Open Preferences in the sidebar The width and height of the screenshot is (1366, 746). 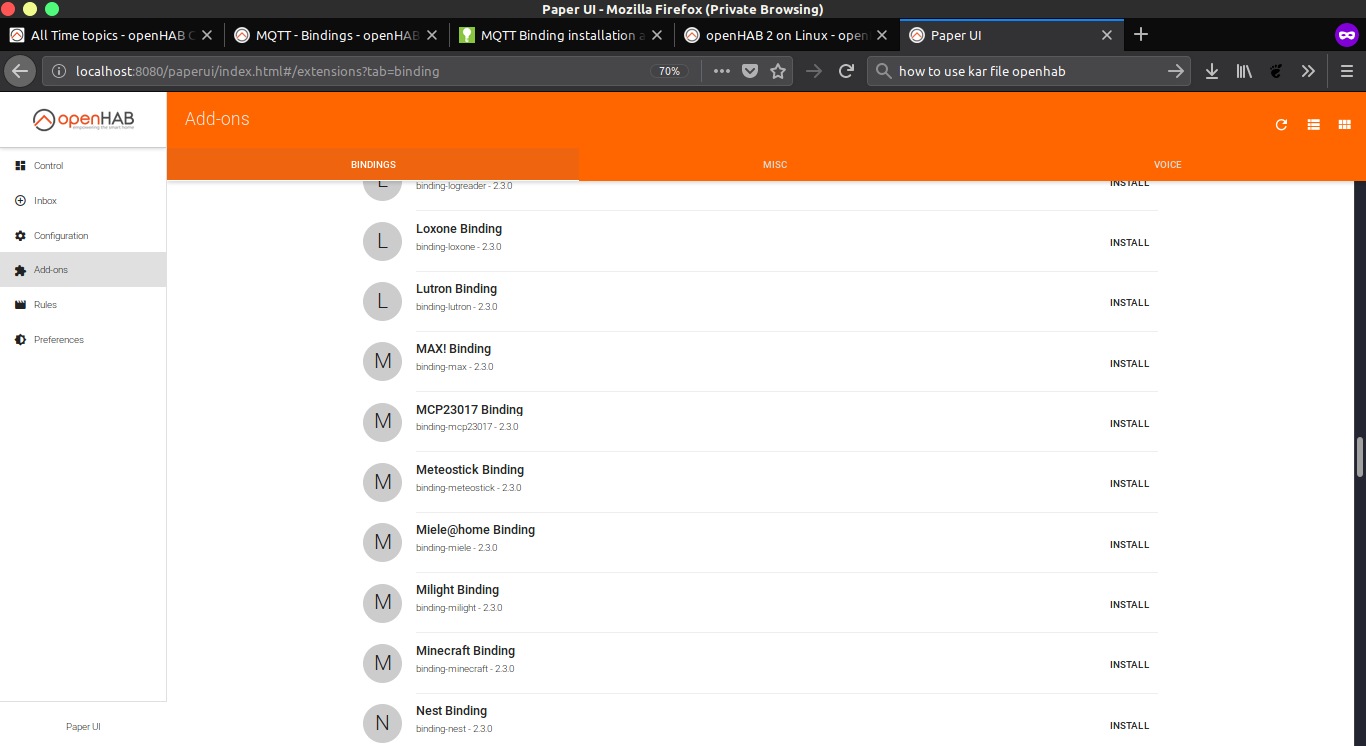(x=58, y=340)
